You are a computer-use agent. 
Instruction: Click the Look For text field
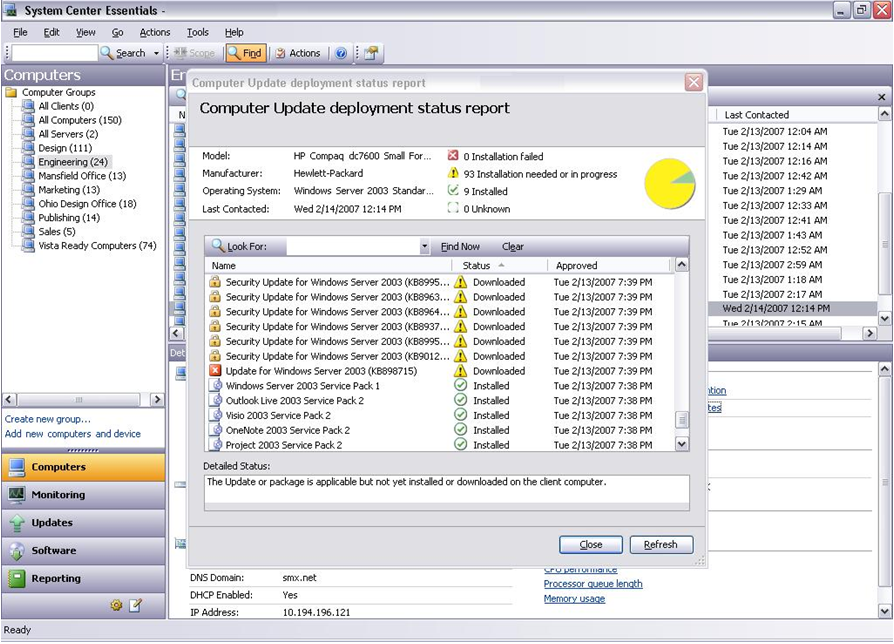pyautogui.click(x=353, y=247)
